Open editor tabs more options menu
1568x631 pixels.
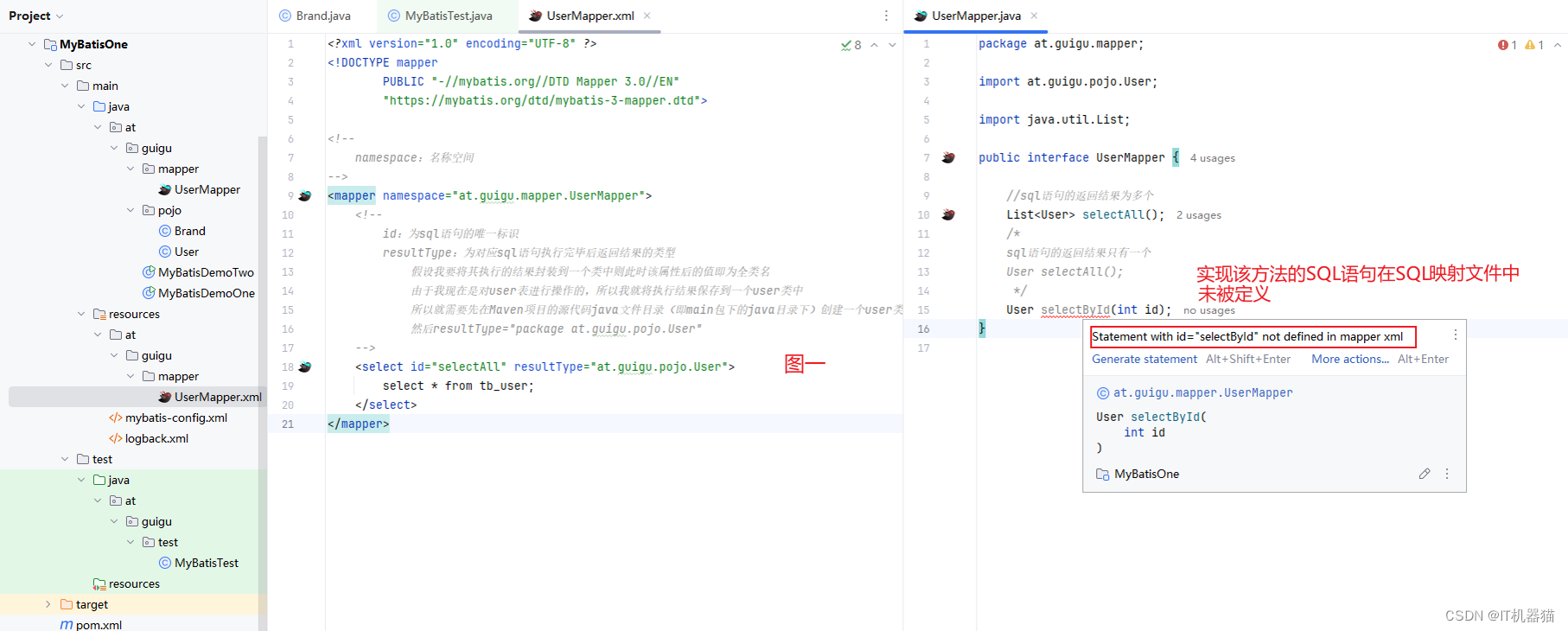point(886,16)
